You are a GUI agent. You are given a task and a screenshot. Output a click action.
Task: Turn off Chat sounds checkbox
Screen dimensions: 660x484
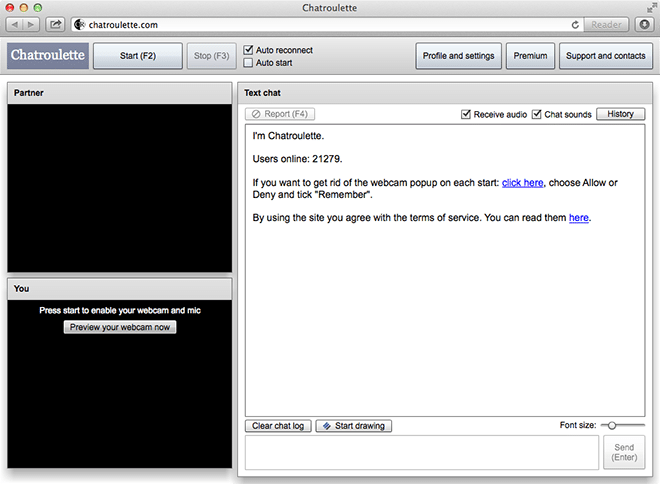point(537,115)
